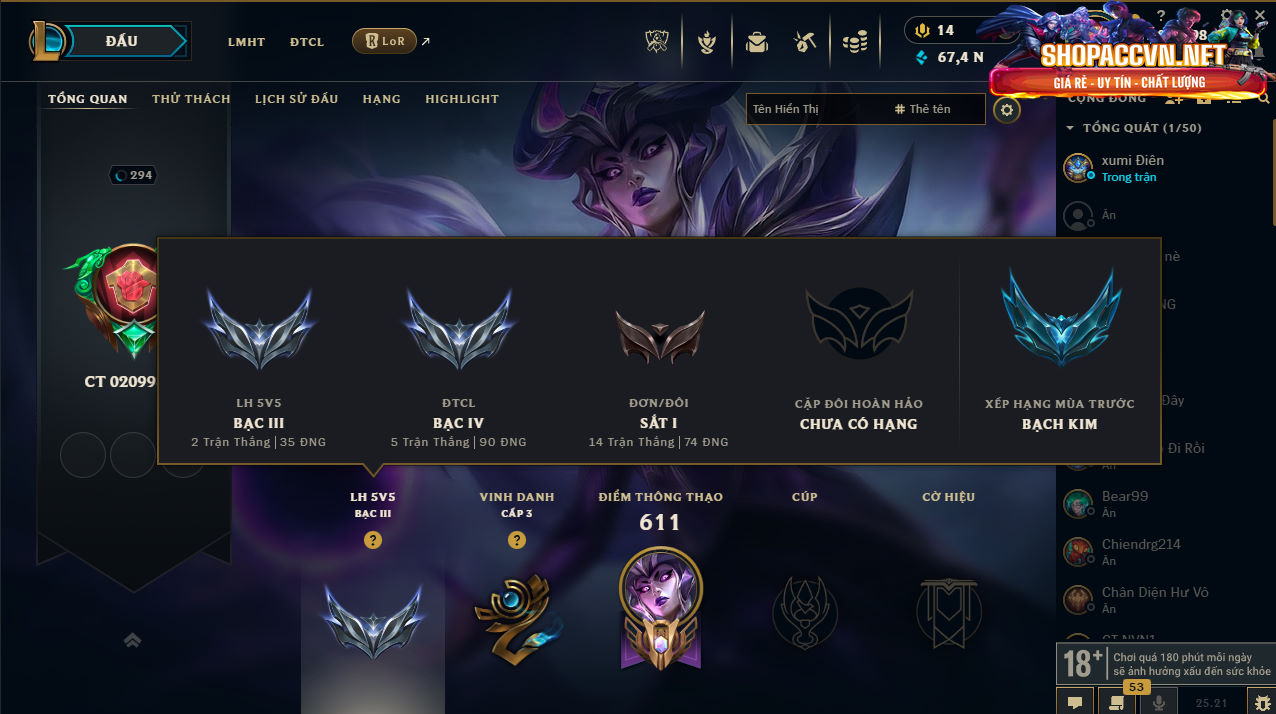Open the chat bubble icon at bottom
Image resolution: width=1276 pixels, height=714 pixels.
point(1075,702)
